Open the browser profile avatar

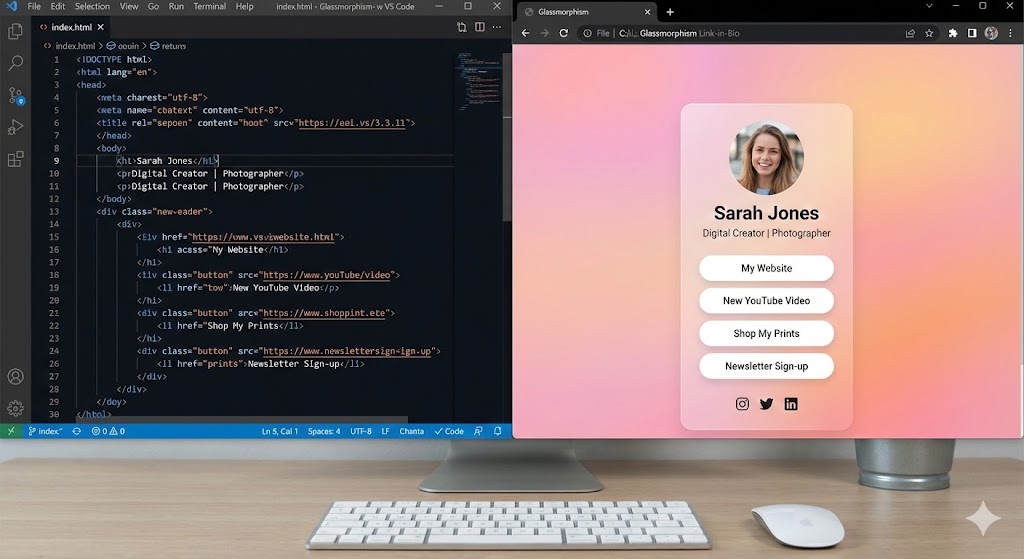(991, 33)
